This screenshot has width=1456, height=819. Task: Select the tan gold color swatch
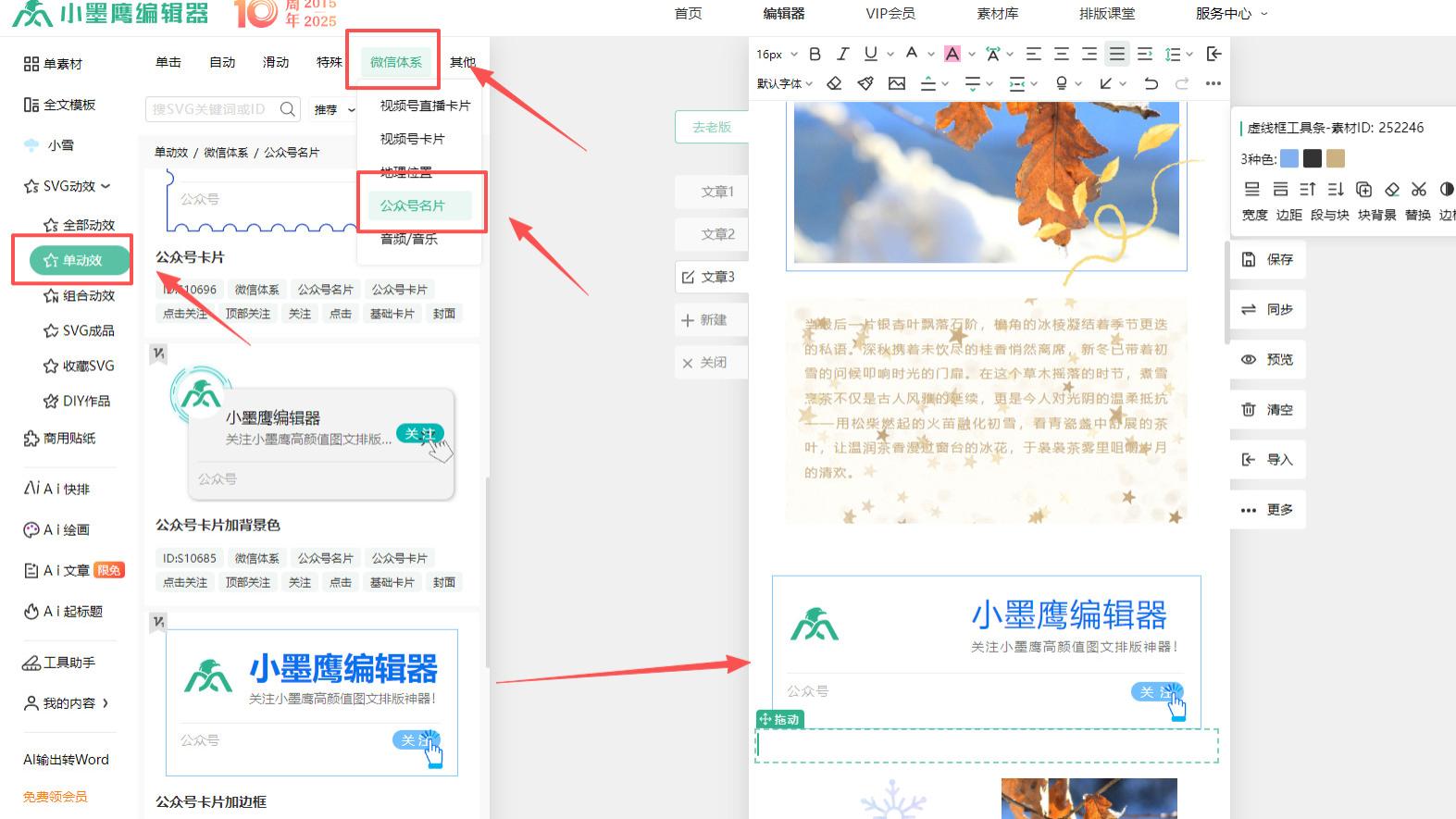1335,158
